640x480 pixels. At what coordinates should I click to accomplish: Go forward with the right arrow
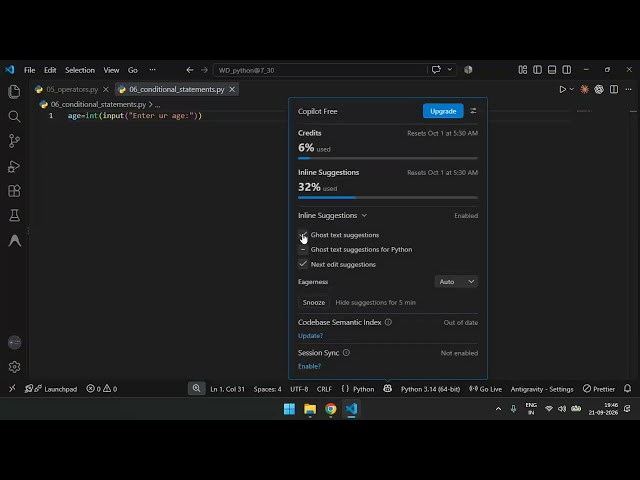204,70
